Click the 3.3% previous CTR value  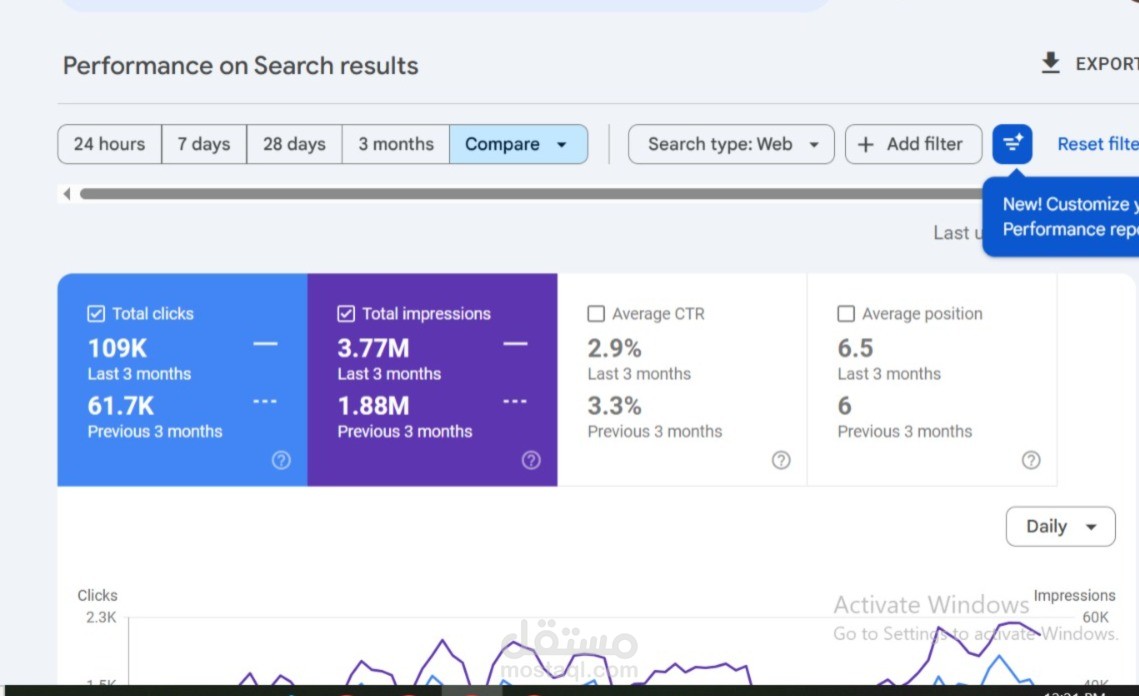615,405
